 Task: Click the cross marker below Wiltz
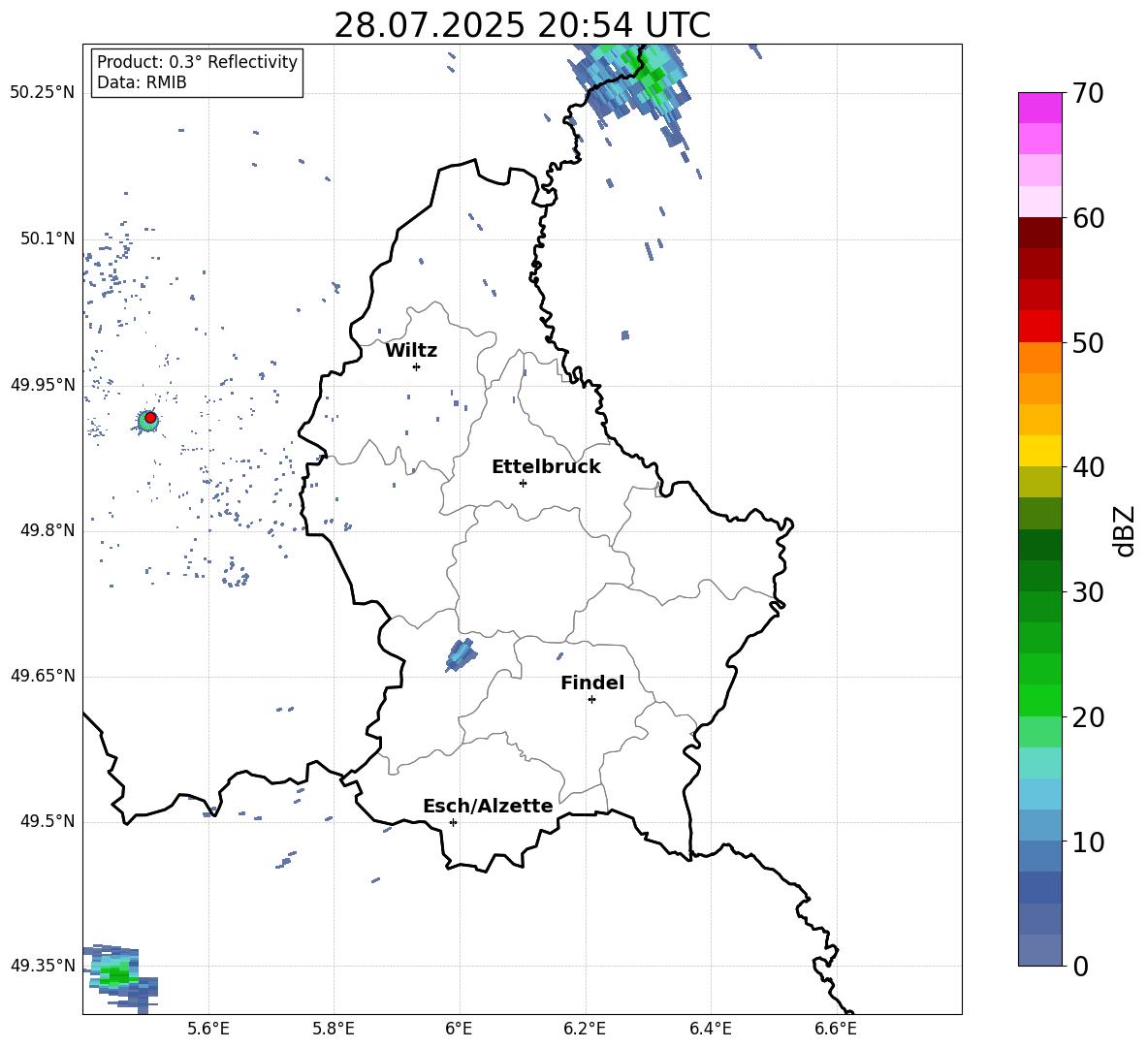pyautogui.click(x=416, y=366)
